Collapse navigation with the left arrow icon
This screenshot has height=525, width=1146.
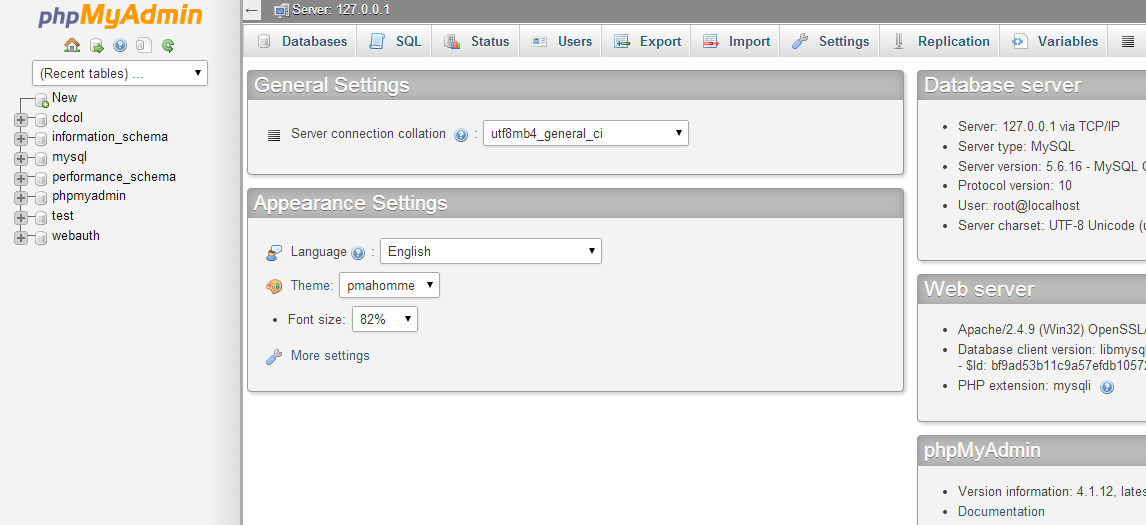252,10
